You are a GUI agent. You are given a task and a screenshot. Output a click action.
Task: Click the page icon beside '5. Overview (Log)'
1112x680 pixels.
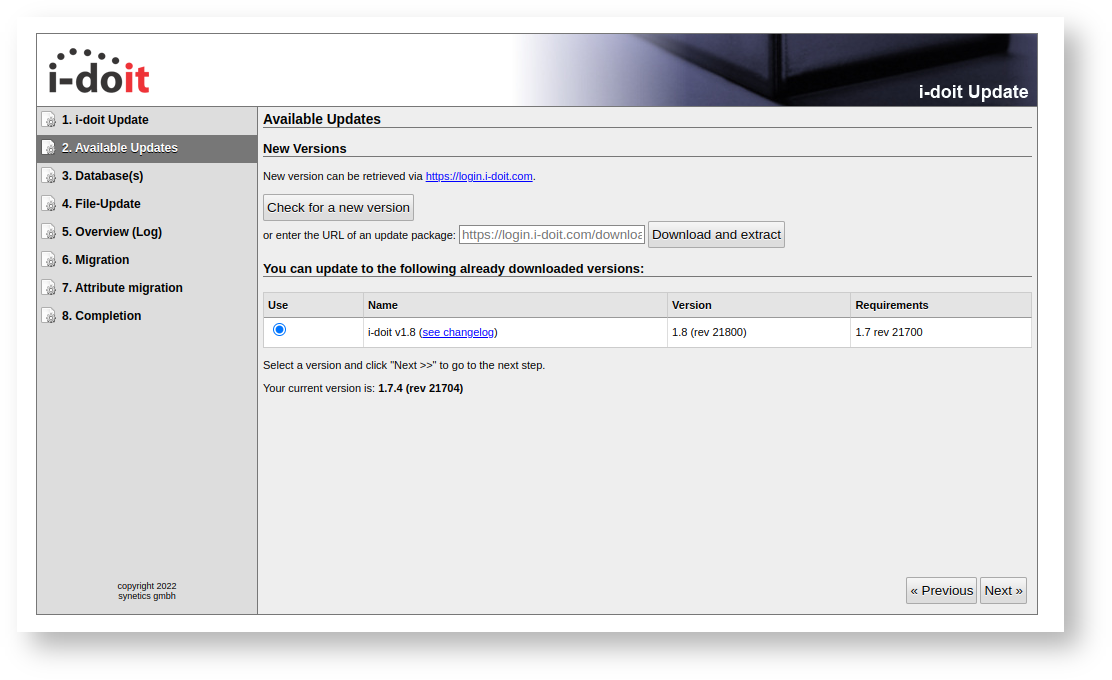click(49, 232)
